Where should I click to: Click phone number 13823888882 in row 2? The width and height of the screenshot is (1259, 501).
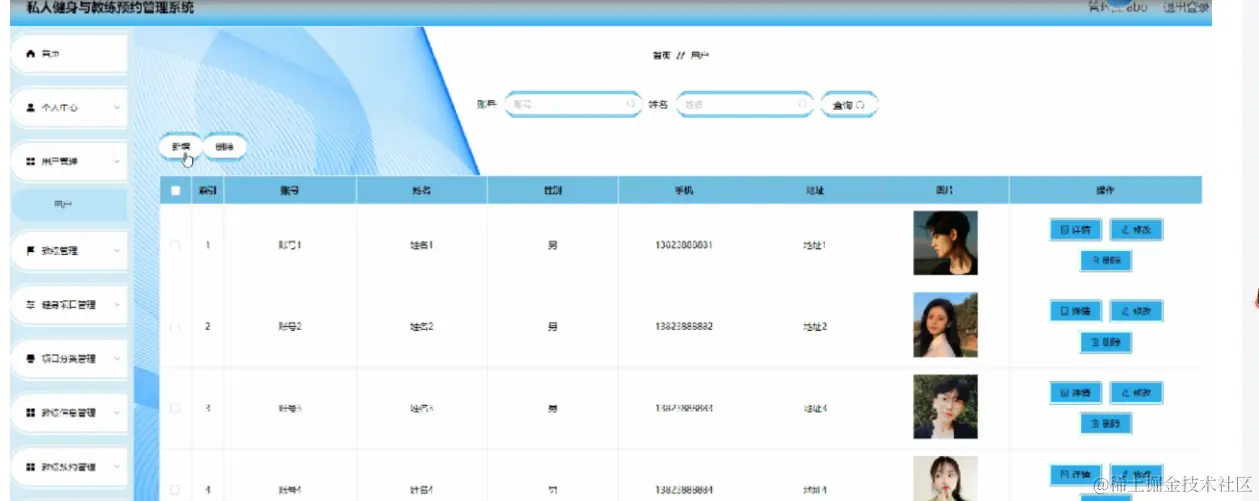[x=684, y=327]
